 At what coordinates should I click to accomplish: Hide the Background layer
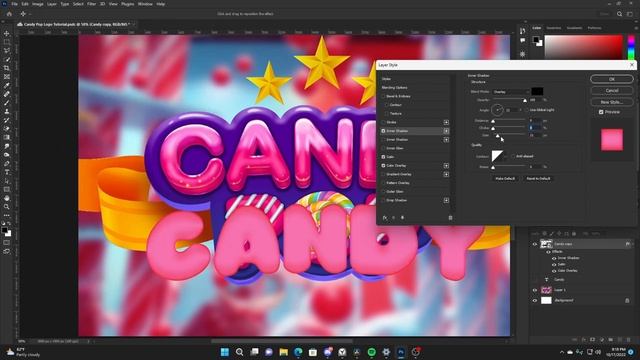point(535,300)
